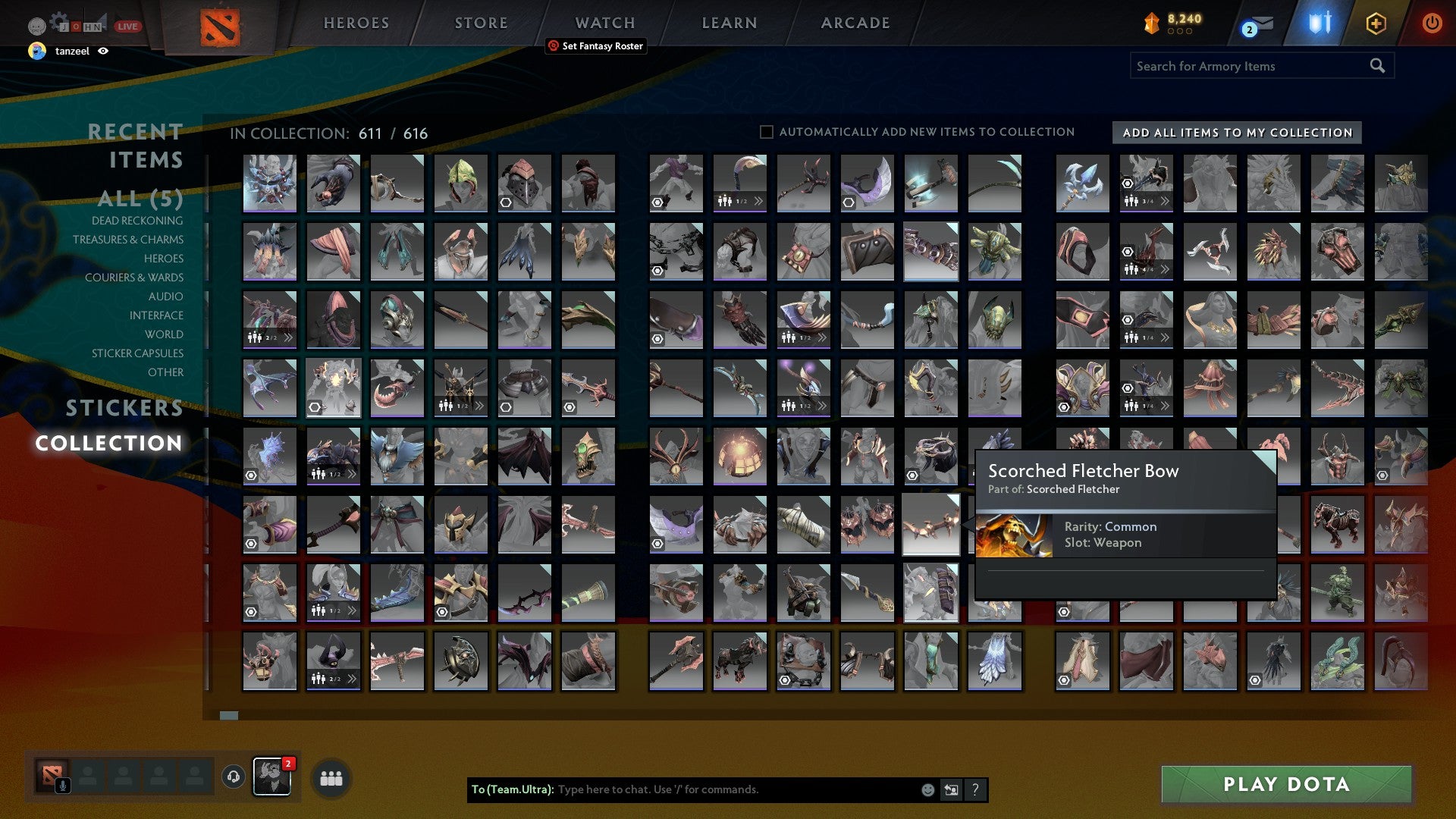Click the red power button to exit Dota
The height and width of the screenshot is (819, 1456).
click(x=1432, y=23)
